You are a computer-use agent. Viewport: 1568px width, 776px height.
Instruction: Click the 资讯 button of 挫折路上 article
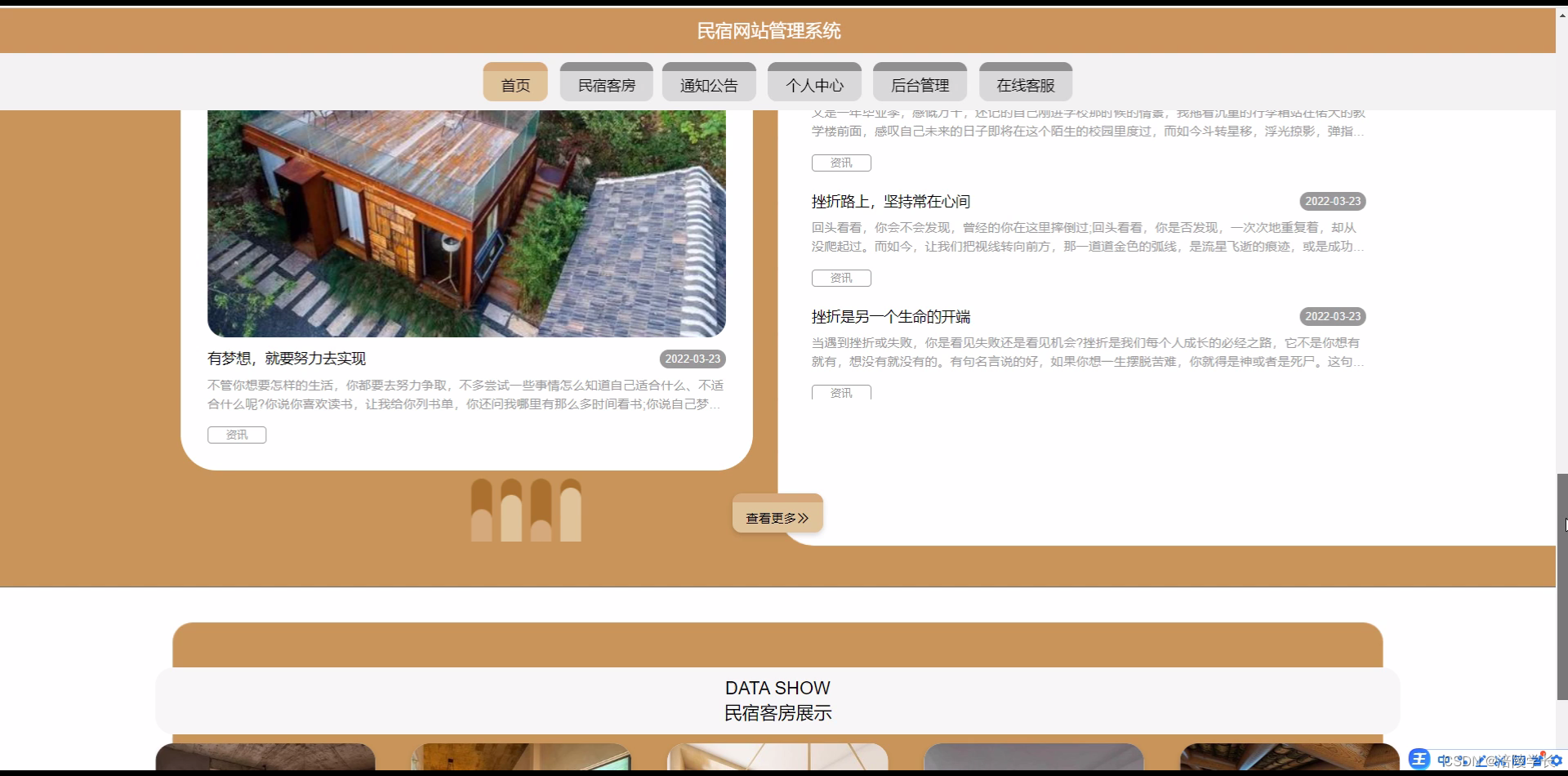(x=841, y=278)
